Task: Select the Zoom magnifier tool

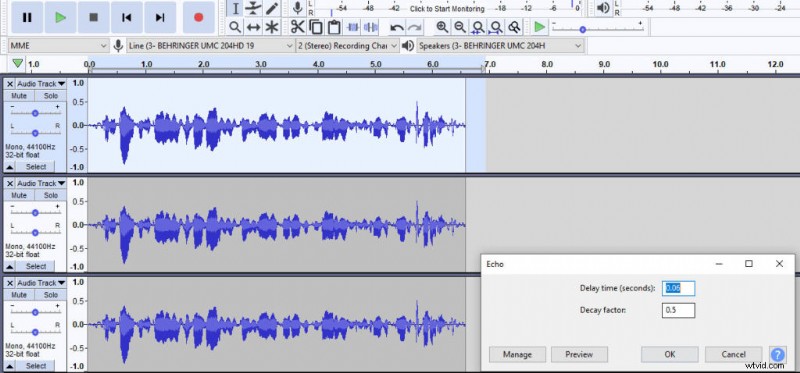Action: (x=235, y=27)
